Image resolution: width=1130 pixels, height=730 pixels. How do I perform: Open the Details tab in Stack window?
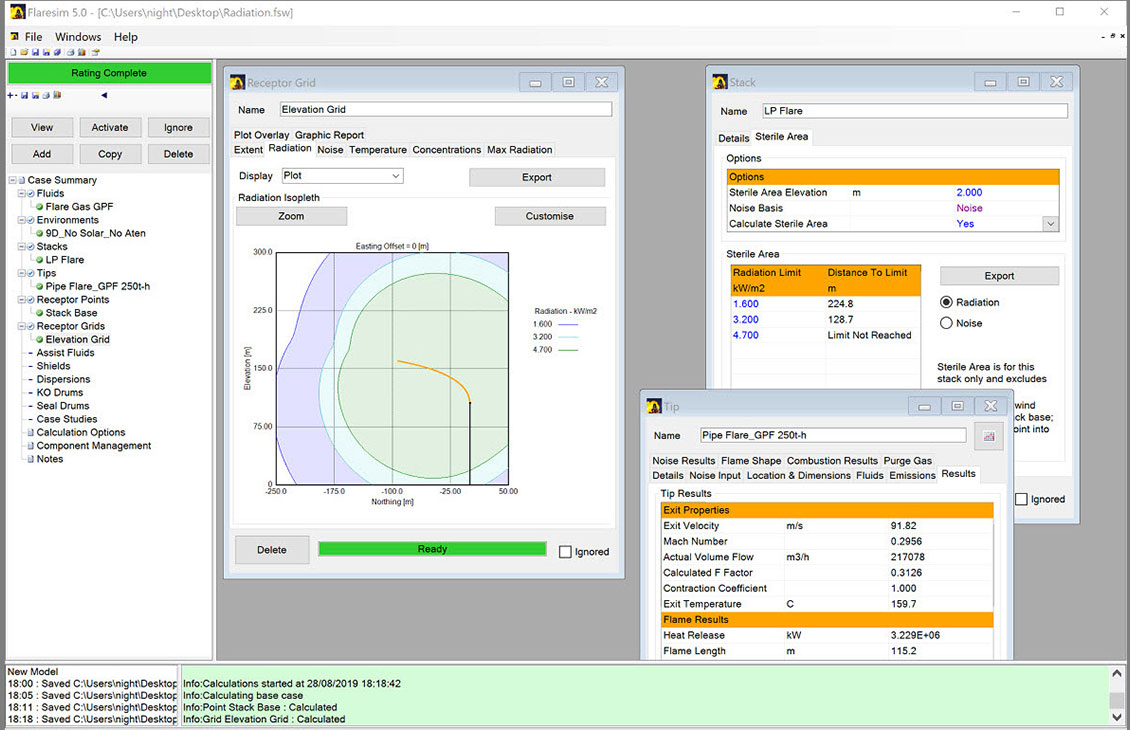coord(734,138)
